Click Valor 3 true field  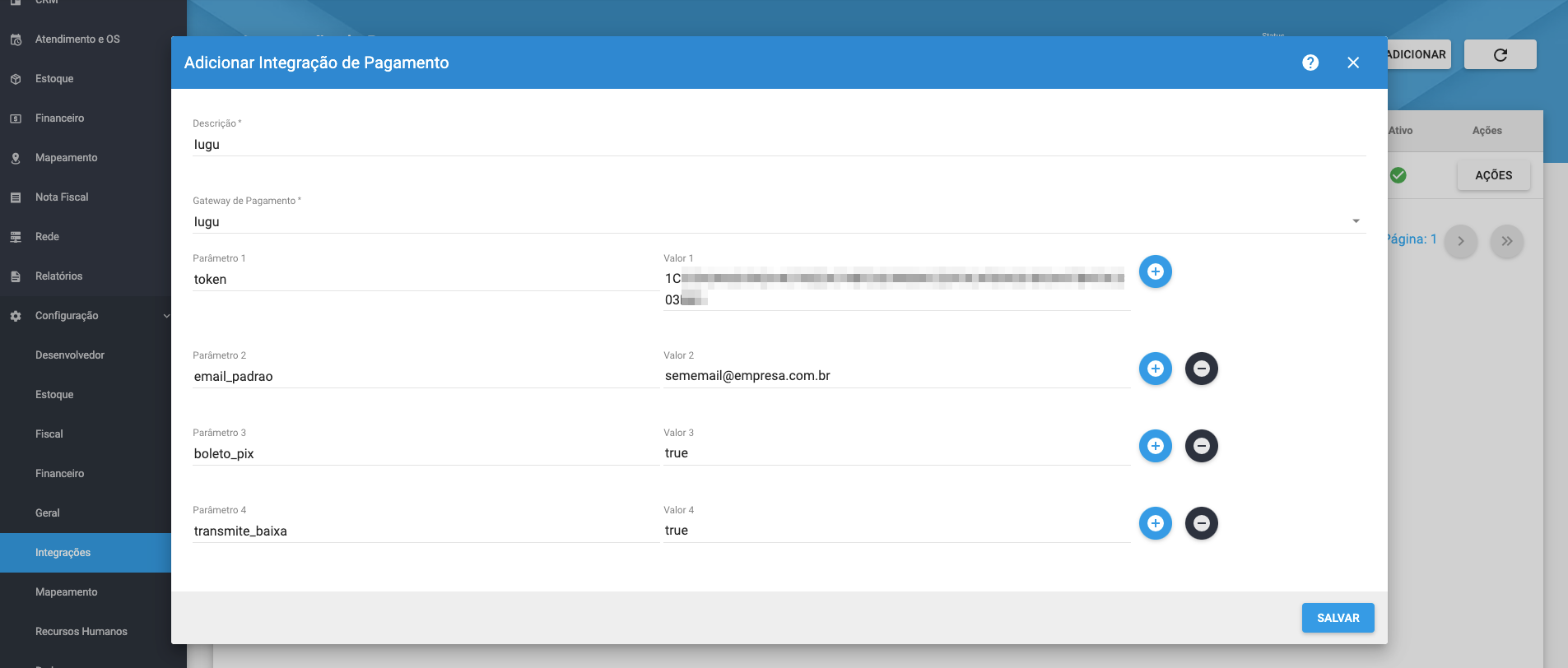coord(897,453)
